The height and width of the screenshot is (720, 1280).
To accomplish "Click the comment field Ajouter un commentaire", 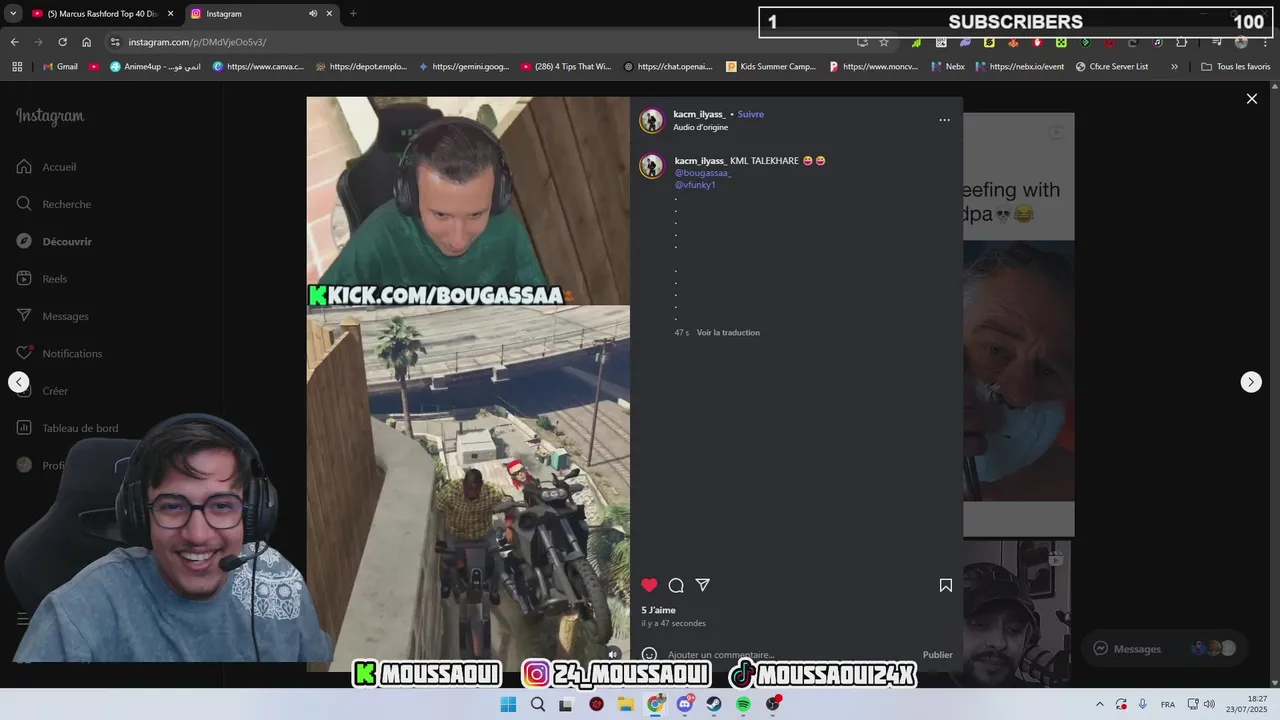I will point(790,655).
